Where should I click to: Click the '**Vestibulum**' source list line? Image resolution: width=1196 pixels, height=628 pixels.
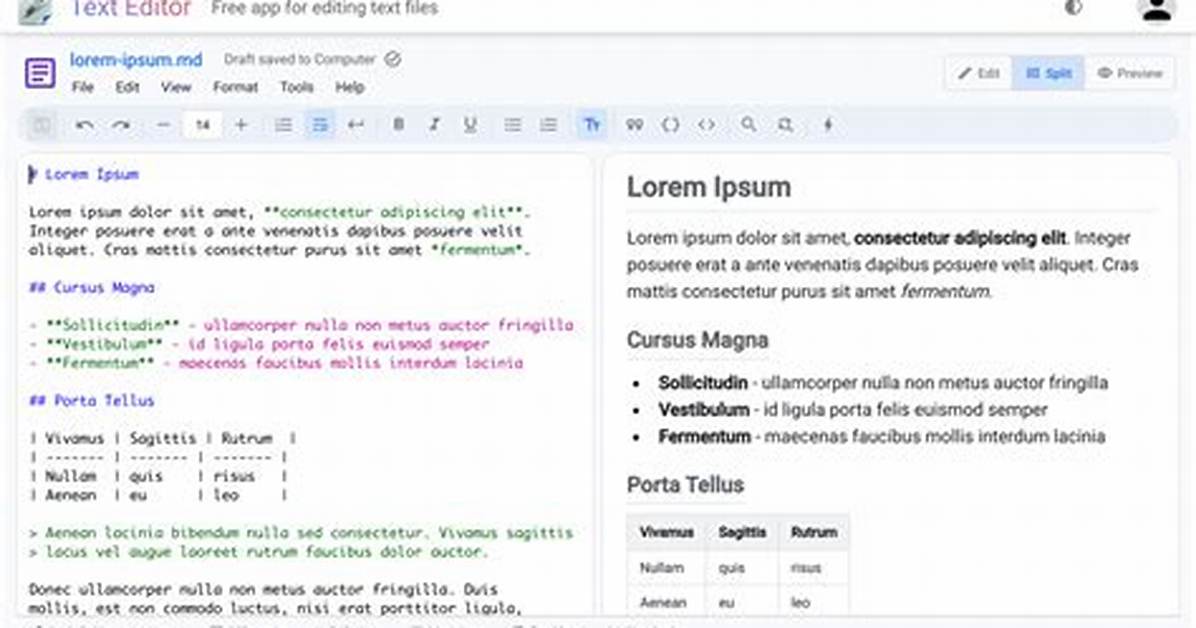(259, 344)
